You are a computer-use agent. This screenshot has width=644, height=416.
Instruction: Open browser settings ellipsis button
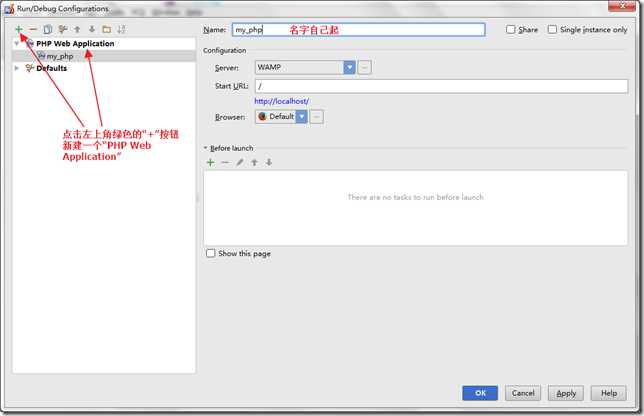pos(316,117)
